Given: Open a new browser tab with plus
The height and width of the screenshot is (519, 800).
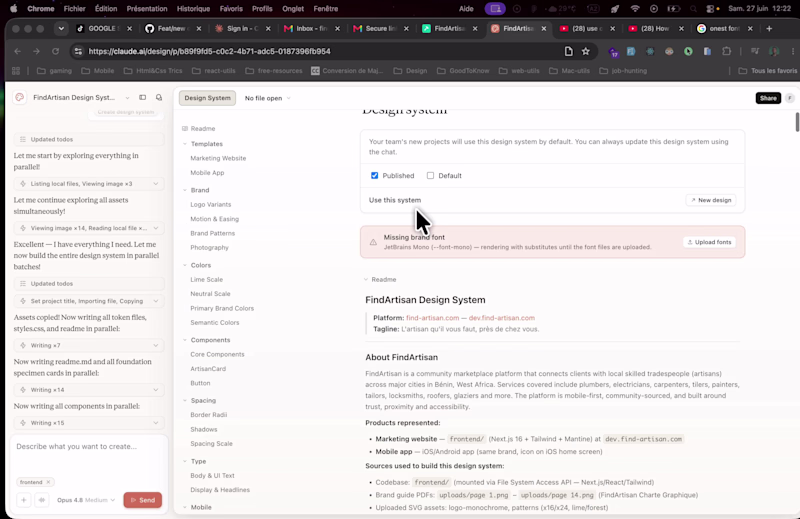Looking at the screenshot, I should pyautogui.click(x=769, y=29).
